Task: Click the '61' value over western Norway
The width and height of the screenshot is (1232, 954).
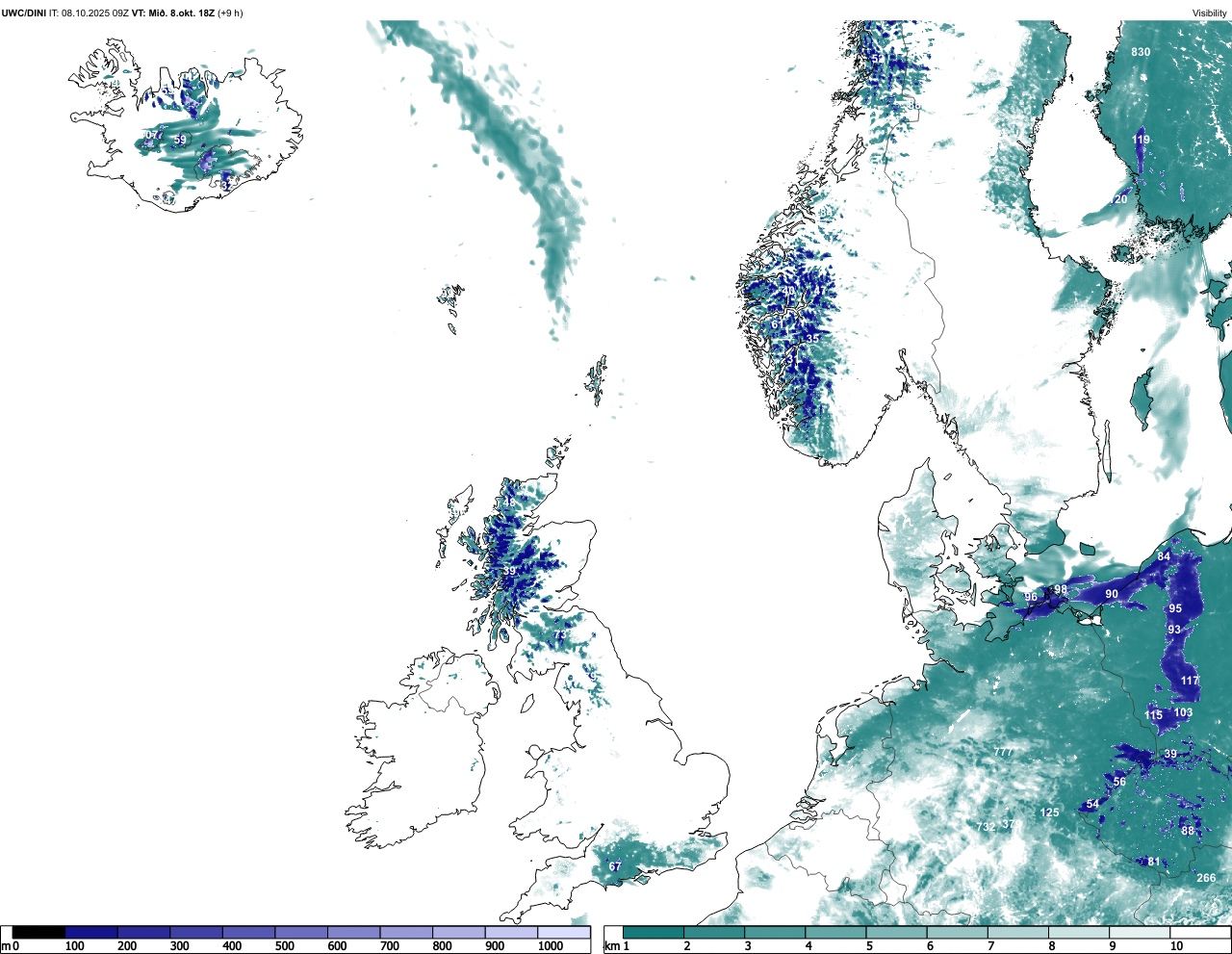Action: pos(778,324)
